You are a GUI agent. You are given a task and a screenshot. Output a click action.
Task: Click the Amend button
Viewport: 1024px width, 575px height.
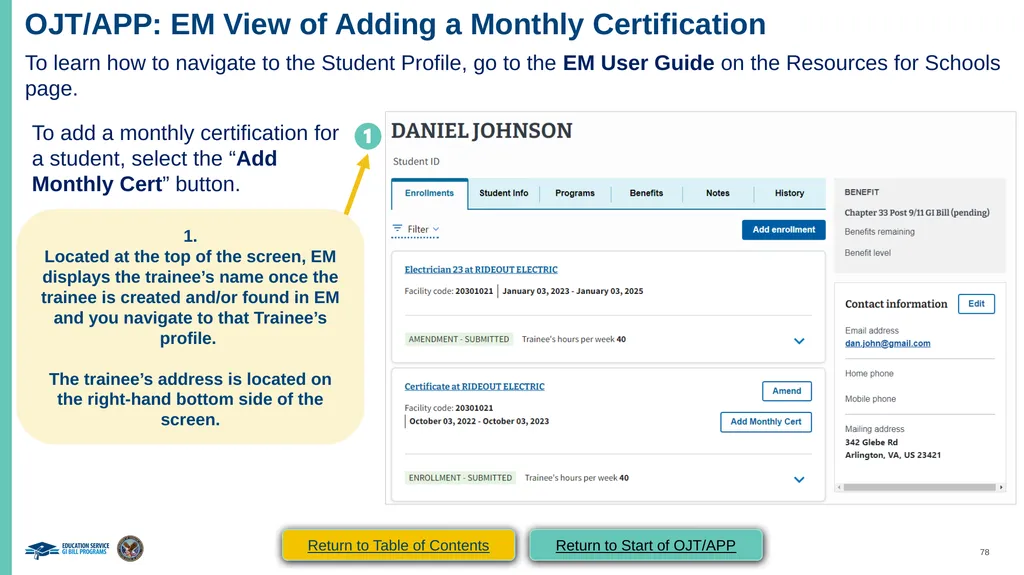[x=787, y=391]
